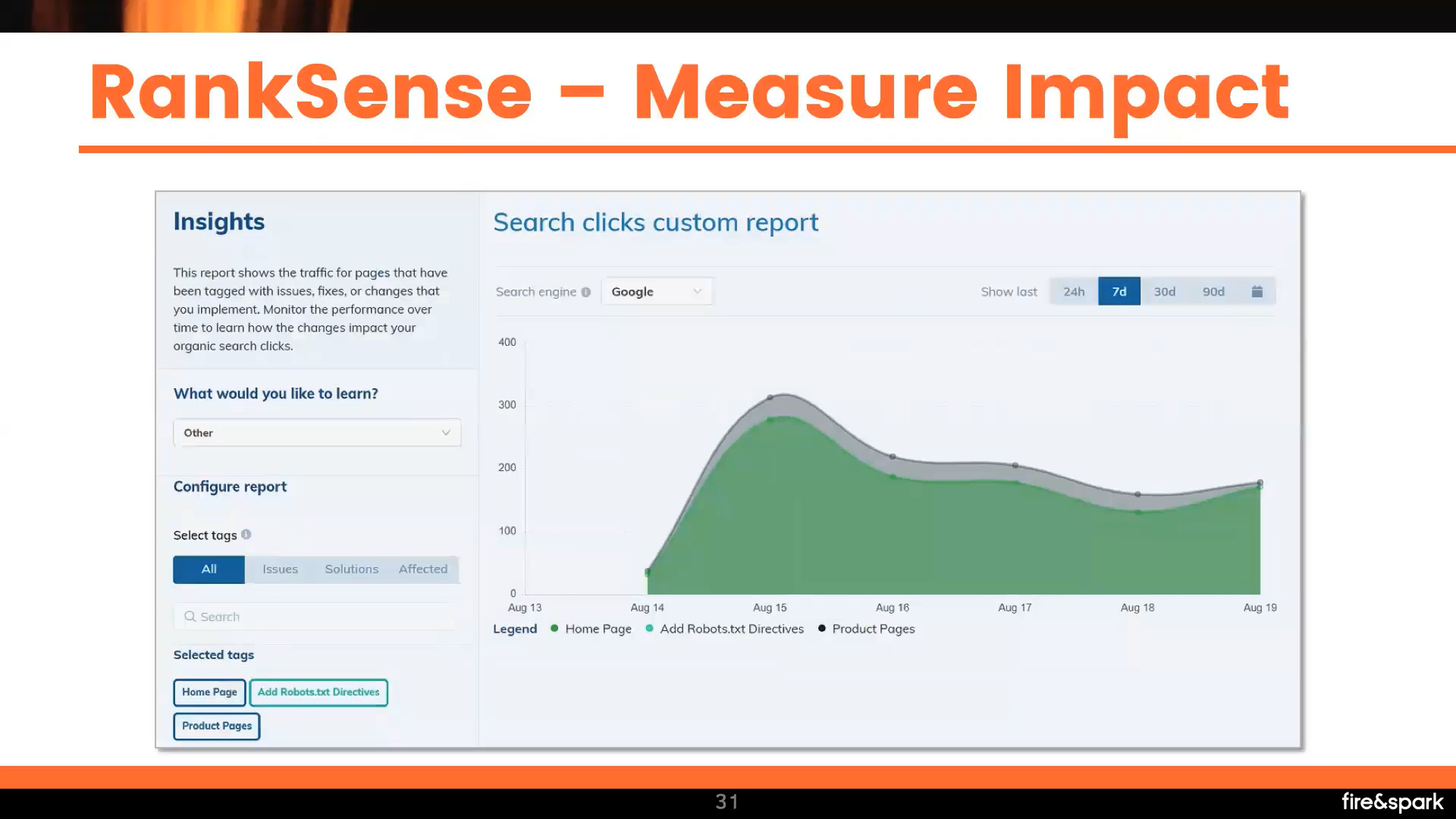Select the 24h time range tab
The width and height of the screenshot is (1456, 819).
[1074, 291]
